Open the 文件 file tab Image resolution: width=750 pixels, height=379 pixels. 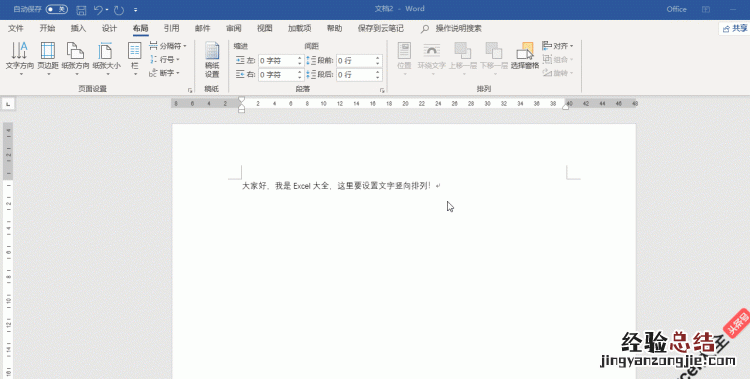coord(16,28)
